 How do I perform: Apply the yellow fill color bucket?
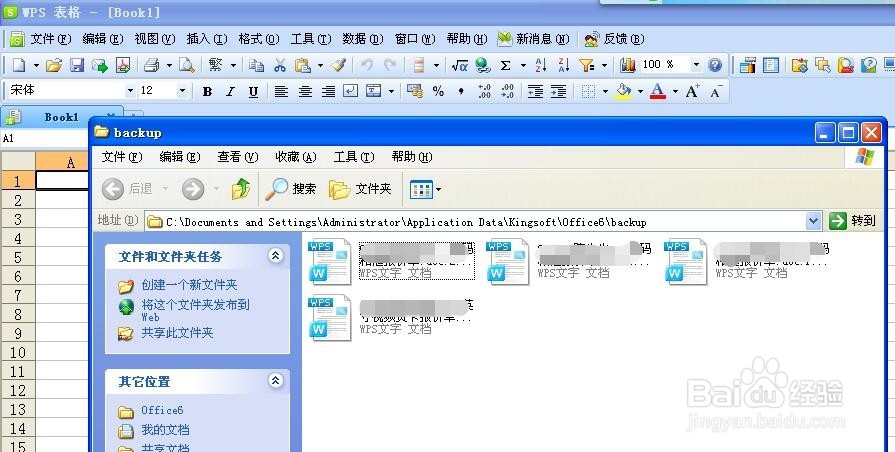(624, 91)
